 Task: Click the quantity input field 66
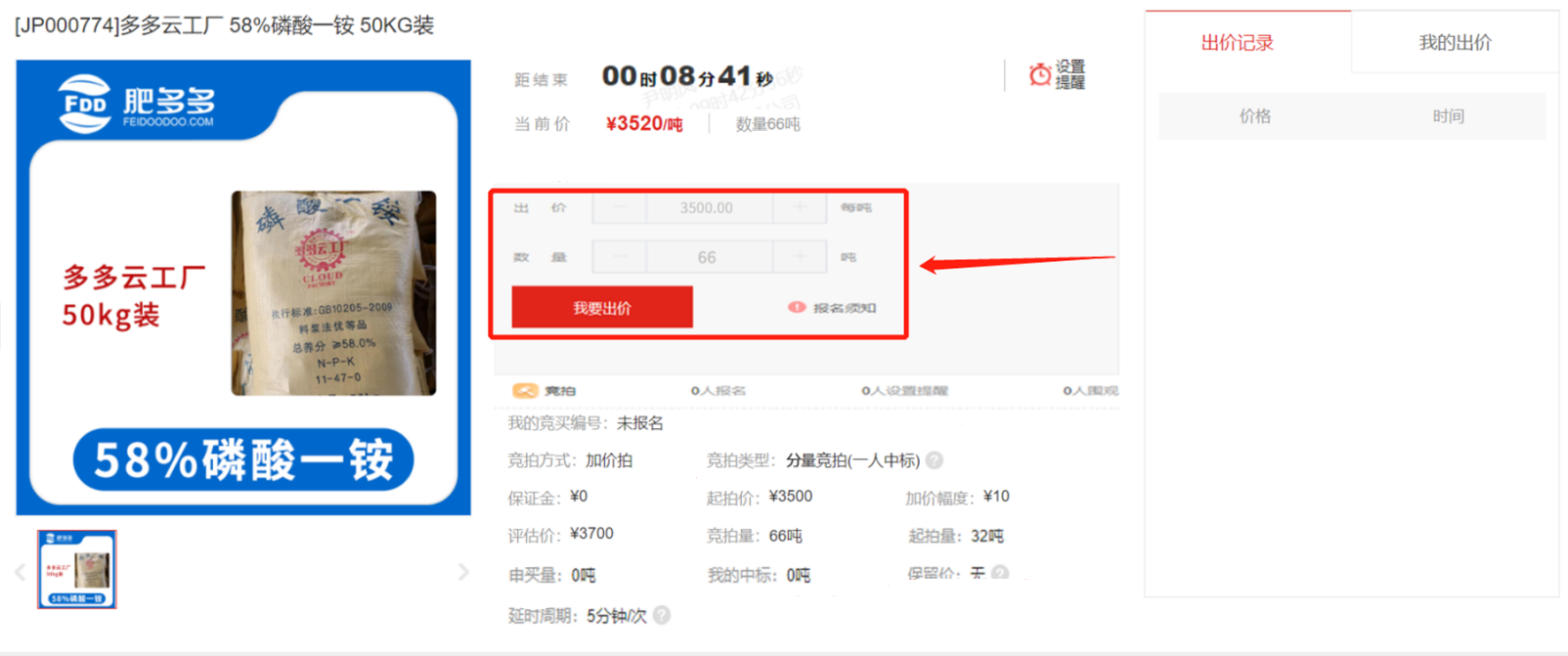[x=708, y=257]
